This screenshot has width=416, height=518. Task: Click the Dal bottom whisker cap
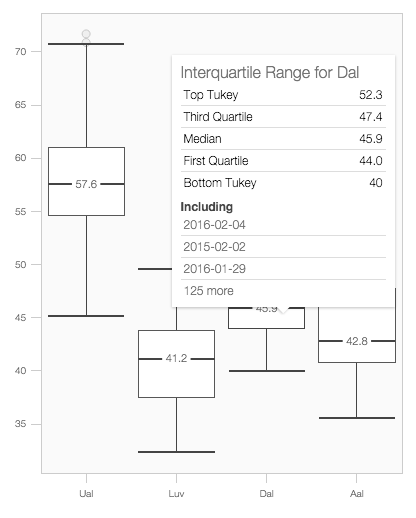tap(267, 371)
